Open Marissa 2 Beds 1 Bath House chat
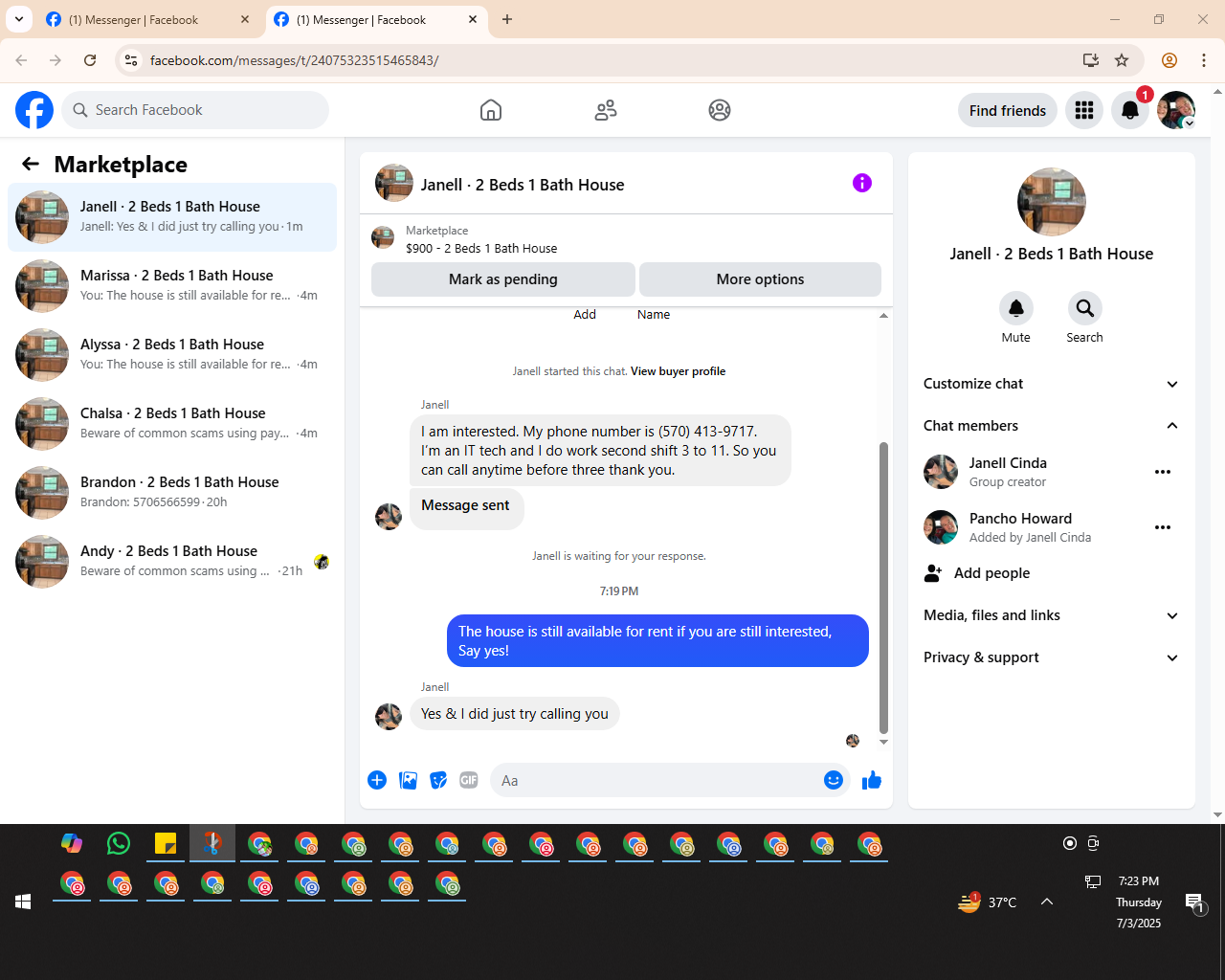Image resolution: width=1225 pixels, height=980 pixels. (x=172, y=286)
